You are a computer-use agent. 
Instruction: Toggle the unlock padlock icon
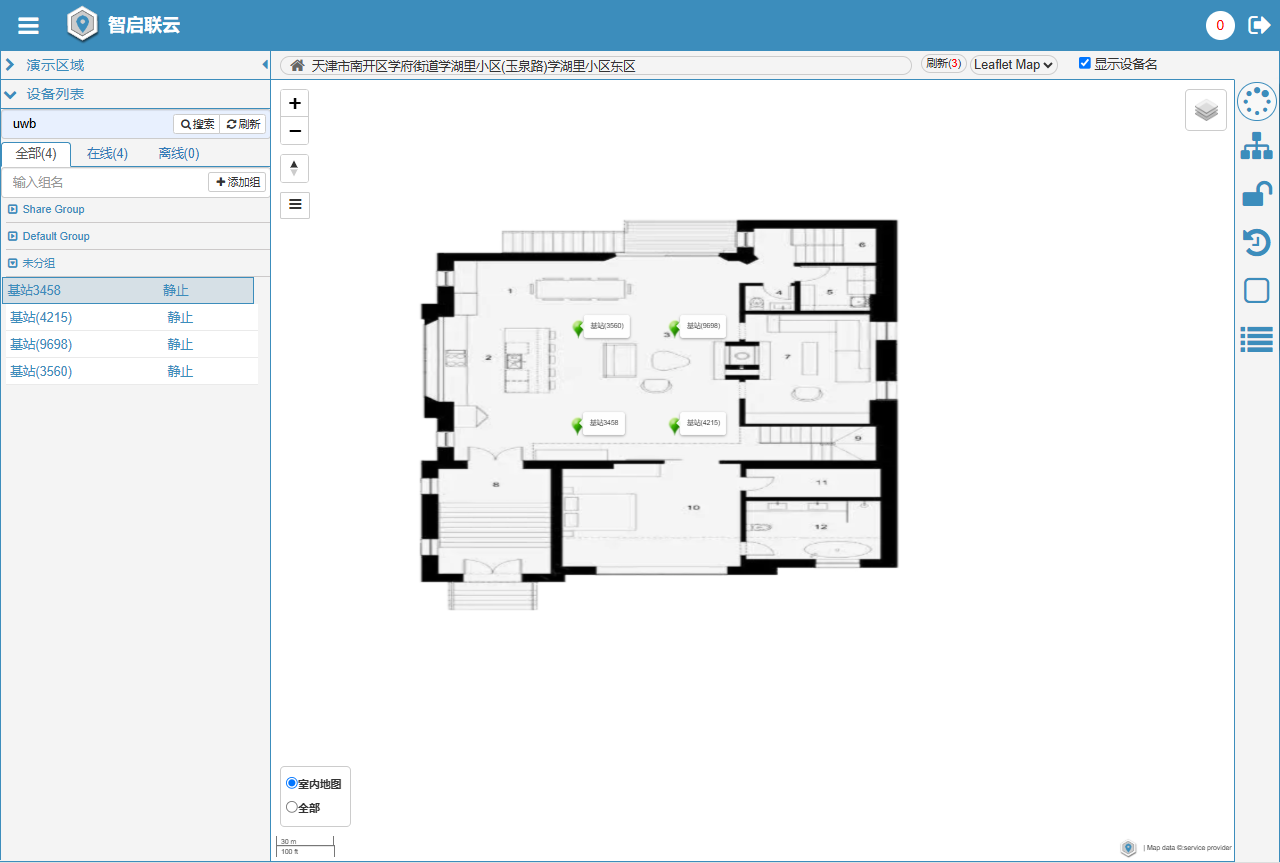(1256, 194)
